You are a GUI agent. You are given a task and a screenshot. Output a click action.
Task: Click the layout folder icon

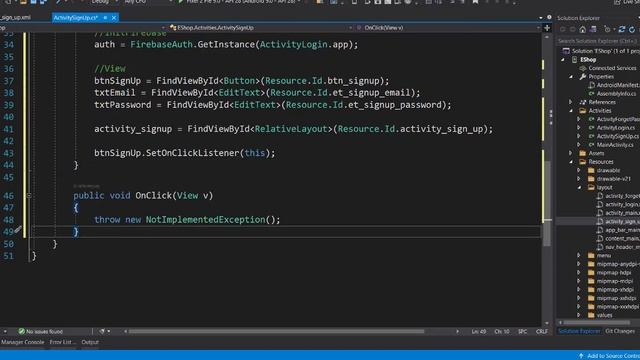[x=591, y=187]
